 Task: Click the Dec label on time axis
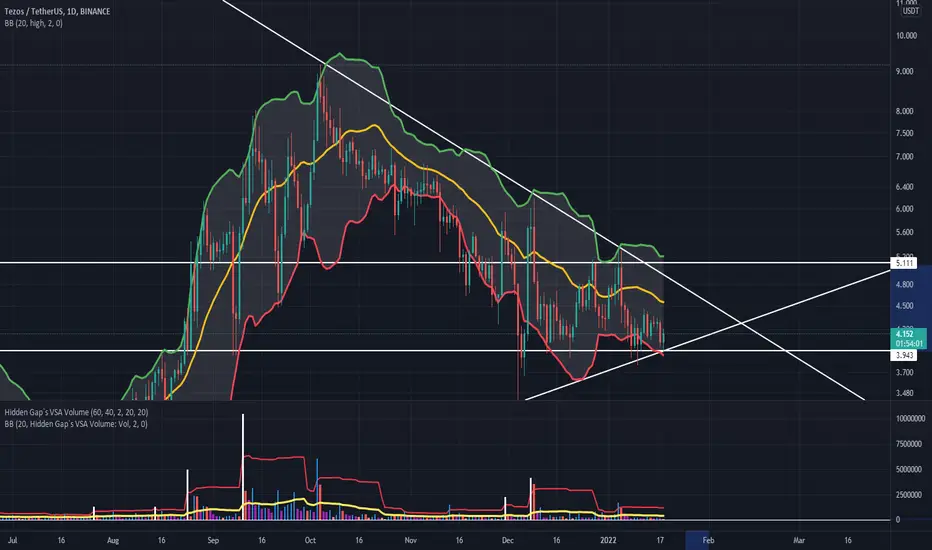pos(508,540)
